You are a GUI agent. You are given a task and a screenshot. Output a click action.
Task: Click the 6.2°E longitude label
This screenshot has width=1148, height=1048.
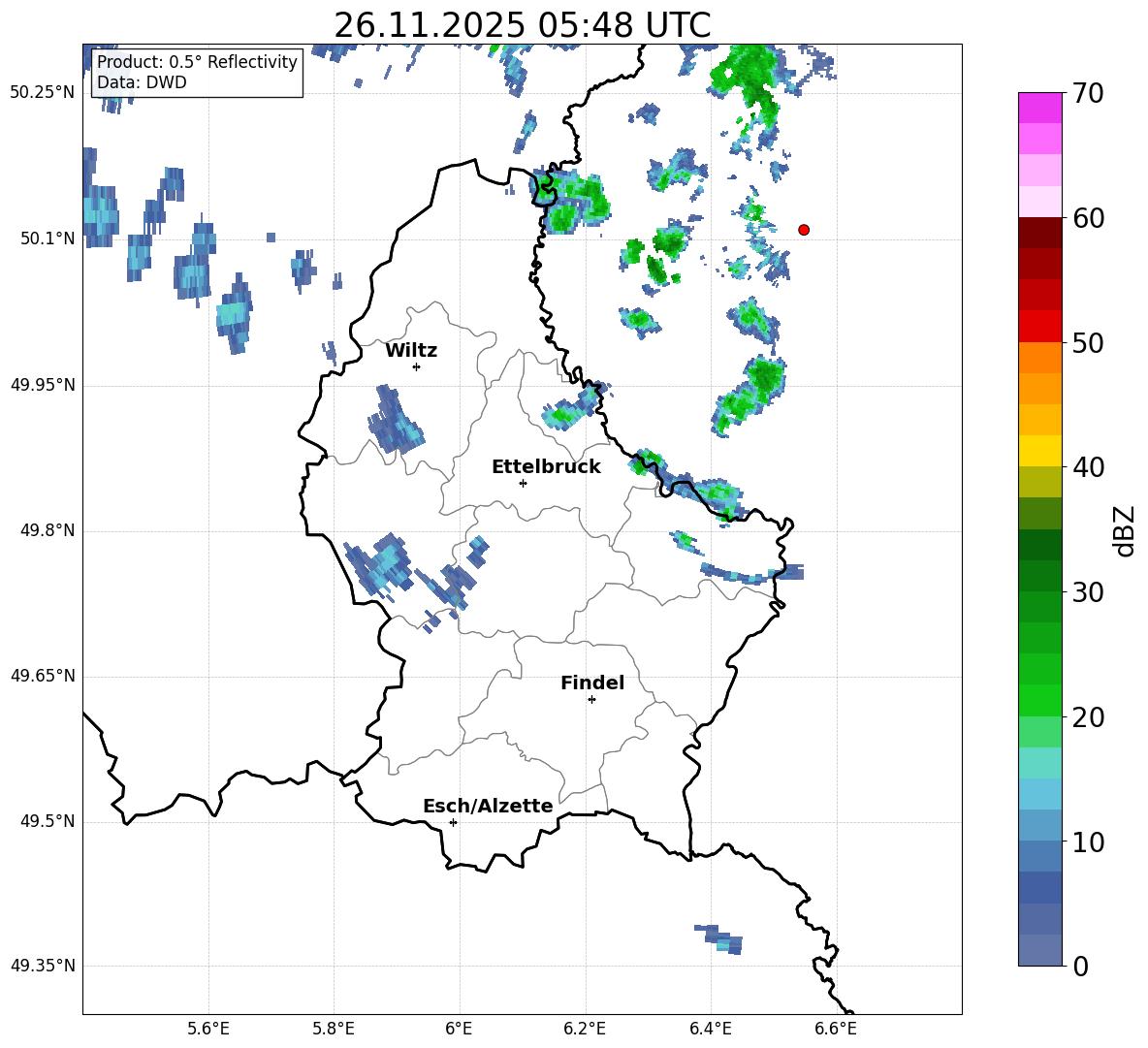point(585,1029)
